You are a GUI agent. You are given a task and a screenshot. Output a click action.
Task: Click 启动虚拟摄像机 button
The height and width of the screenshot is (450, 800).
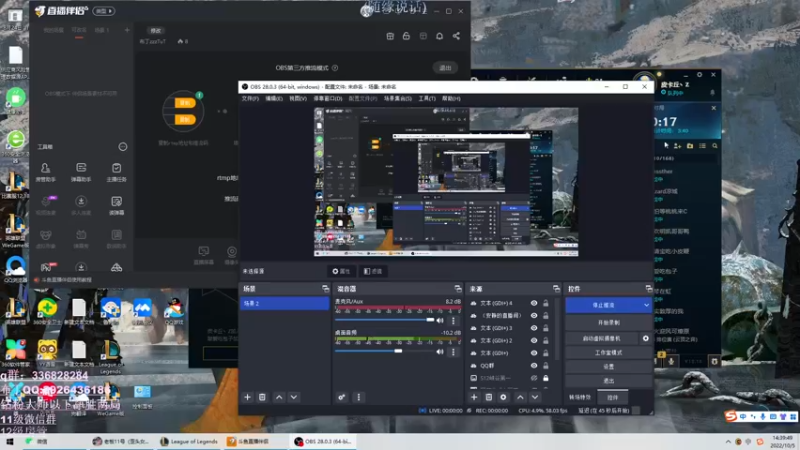tap(602, 338)
